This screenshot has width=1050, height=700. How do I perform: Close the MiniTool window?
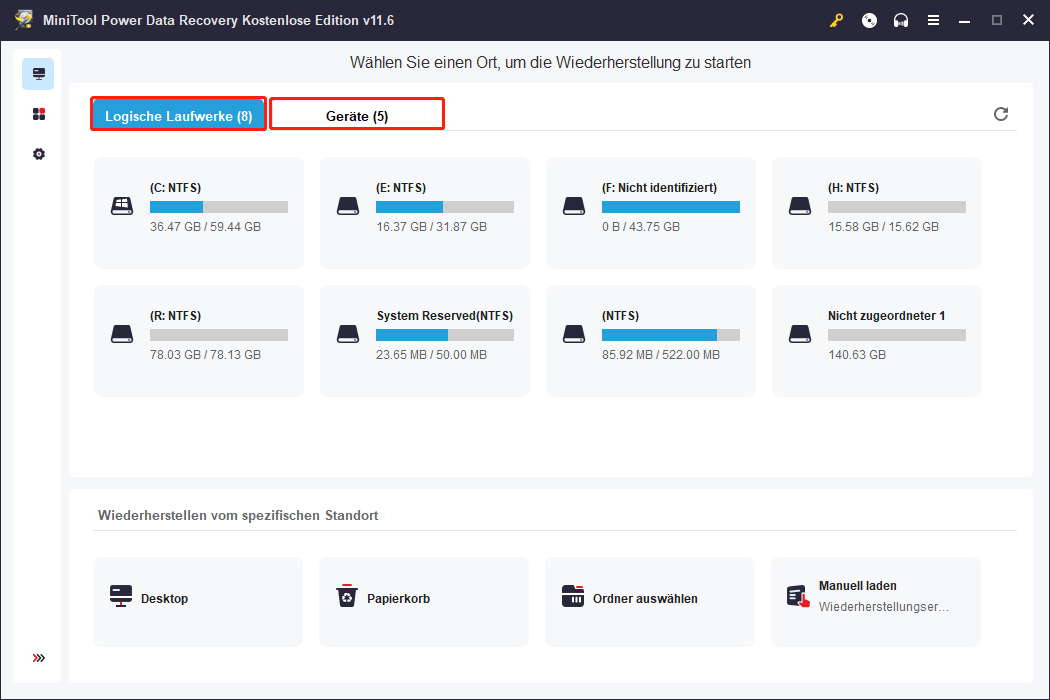tap(1029, 20)
